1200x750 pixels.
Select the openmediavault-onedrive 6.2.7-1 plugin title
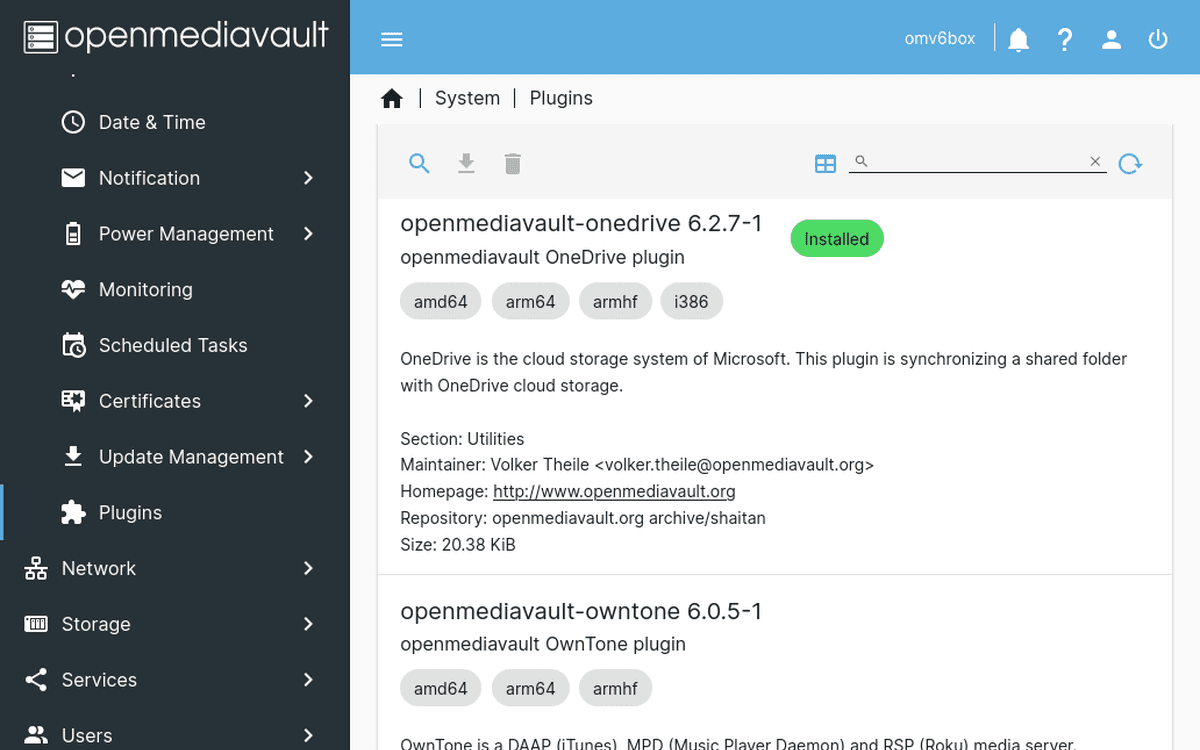click(581, 223)
